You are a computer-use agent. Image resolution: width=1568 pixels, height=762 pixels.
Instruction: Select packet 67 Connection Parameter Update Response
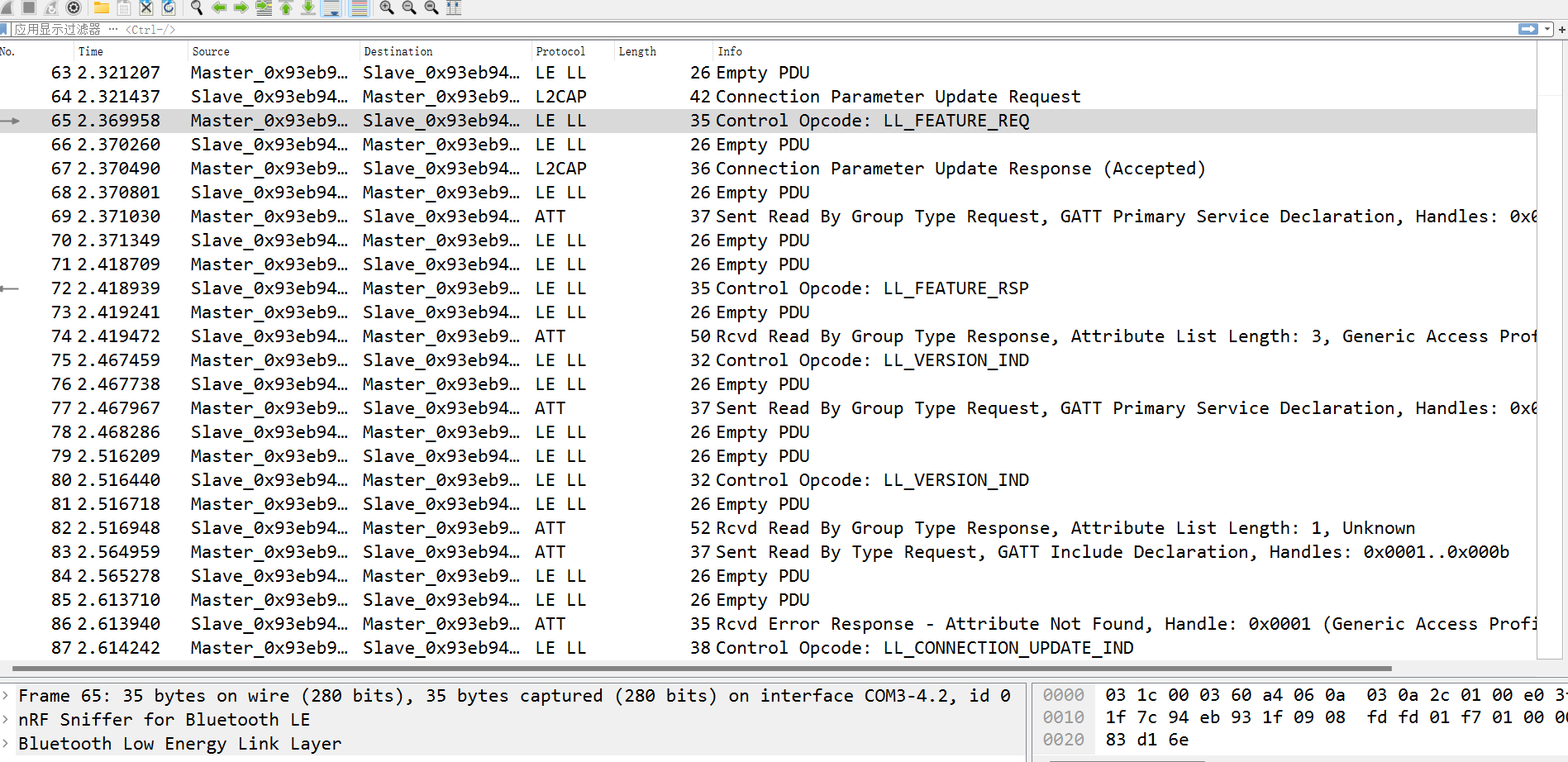pyautogui.click(x=768, y=169)
